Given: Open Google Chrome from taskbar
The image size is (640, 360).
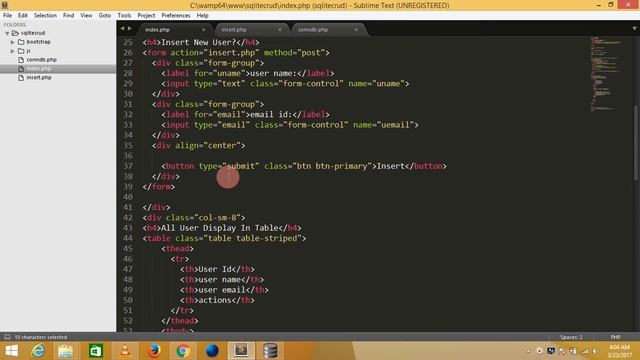Looking at the screenshot, I should pos(183,351).
